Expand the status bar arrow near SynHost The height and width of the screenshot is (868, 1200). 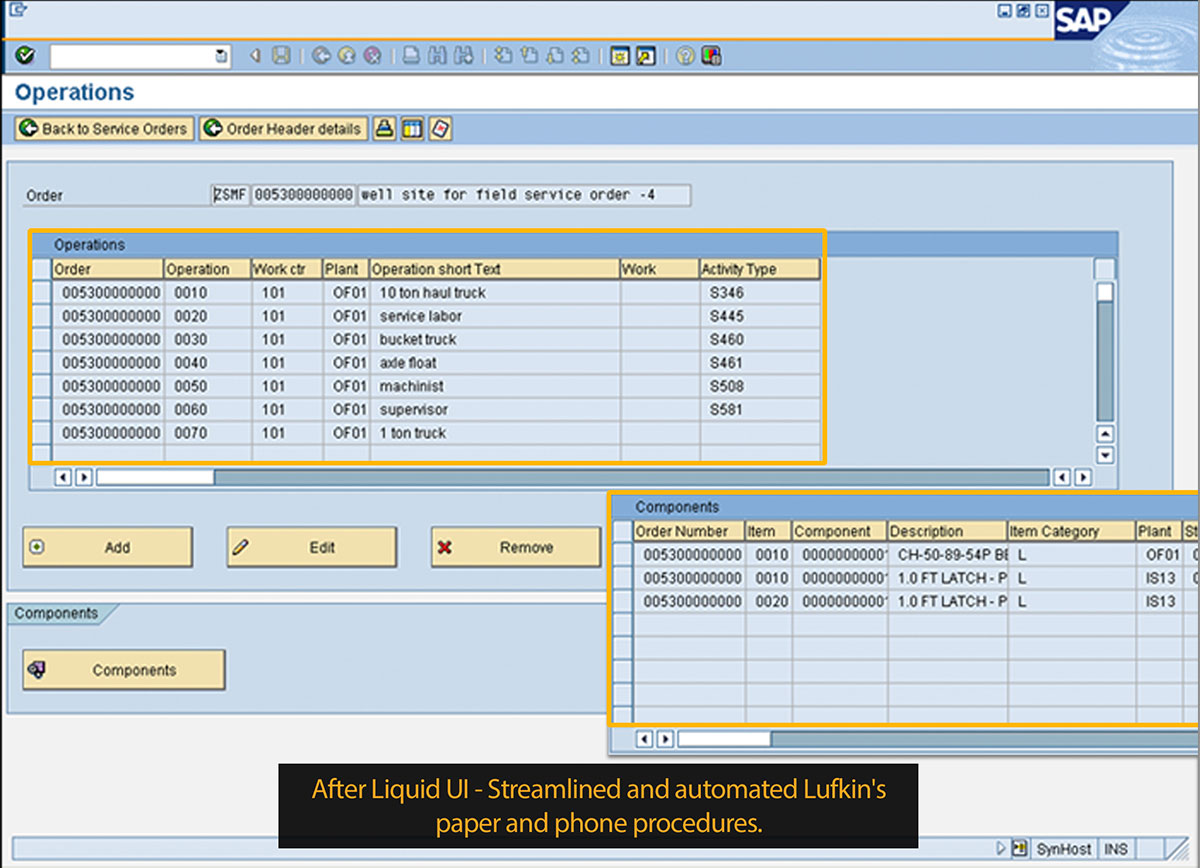(x=1001, y=848)
